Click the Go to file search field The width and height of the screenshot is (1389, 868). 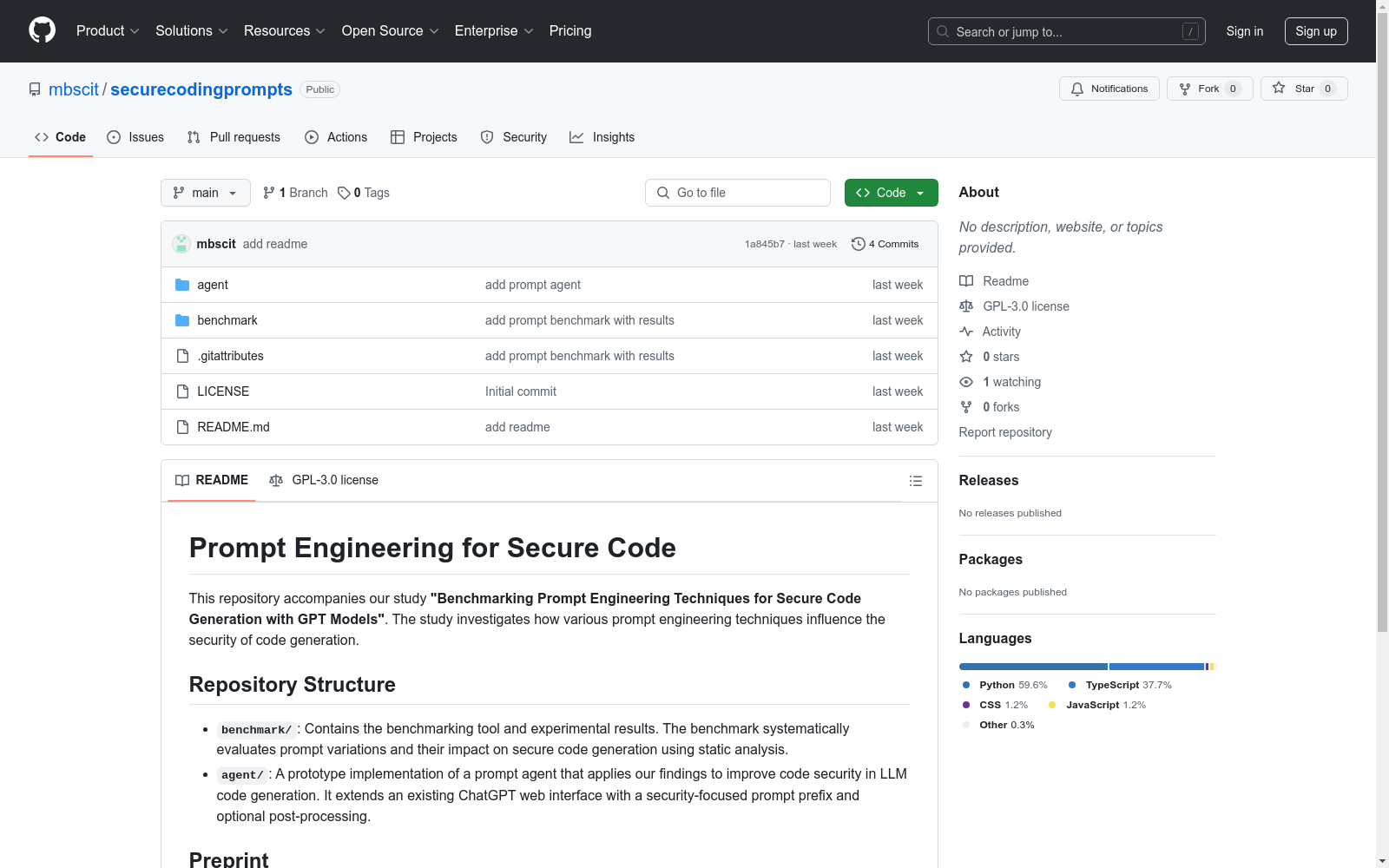click(x=738, y=193)
